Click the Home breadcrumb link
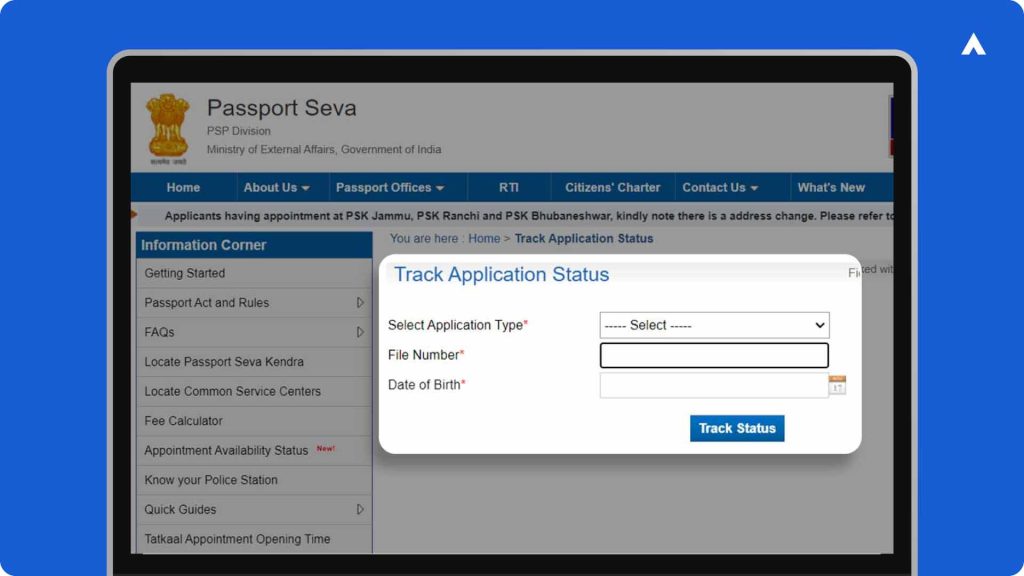 click(x=484, y=238)
